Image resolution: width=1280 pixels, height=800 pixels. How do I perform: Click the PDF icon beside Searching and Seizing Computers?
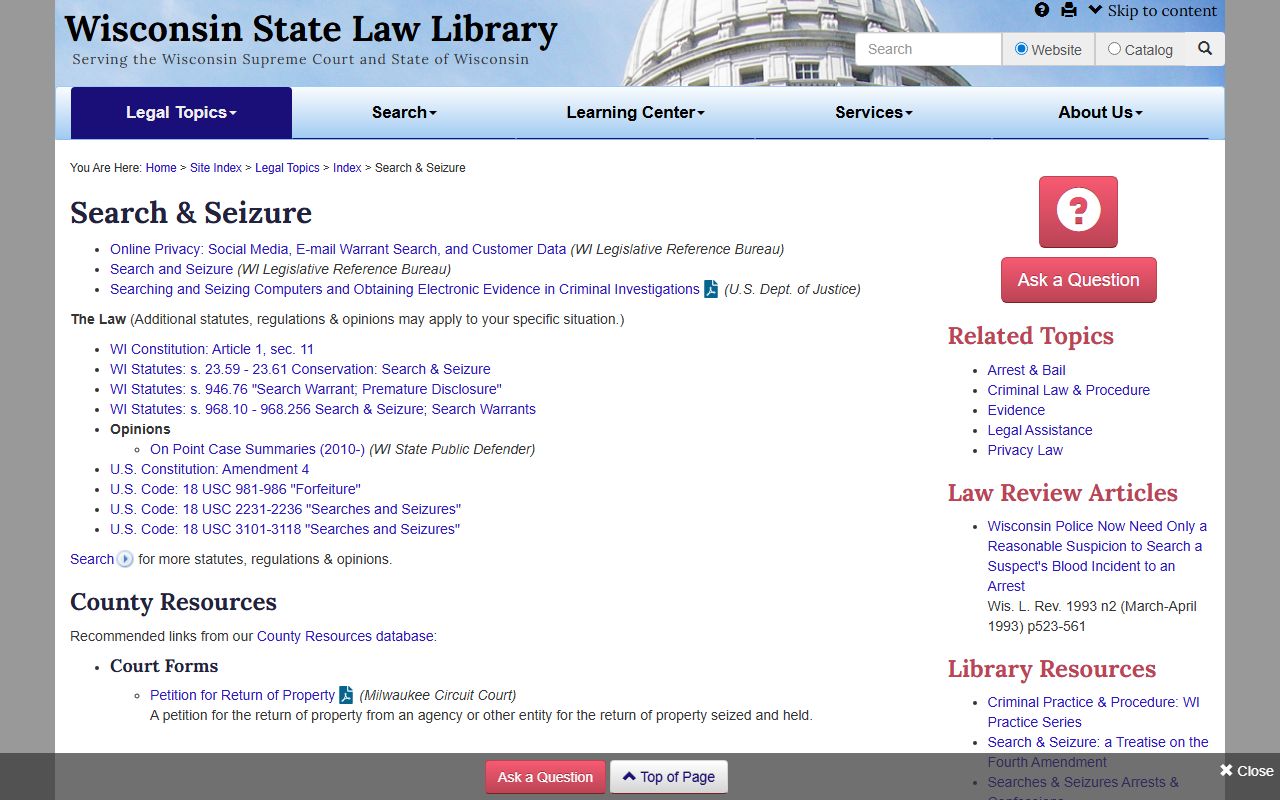coord(711,289)
